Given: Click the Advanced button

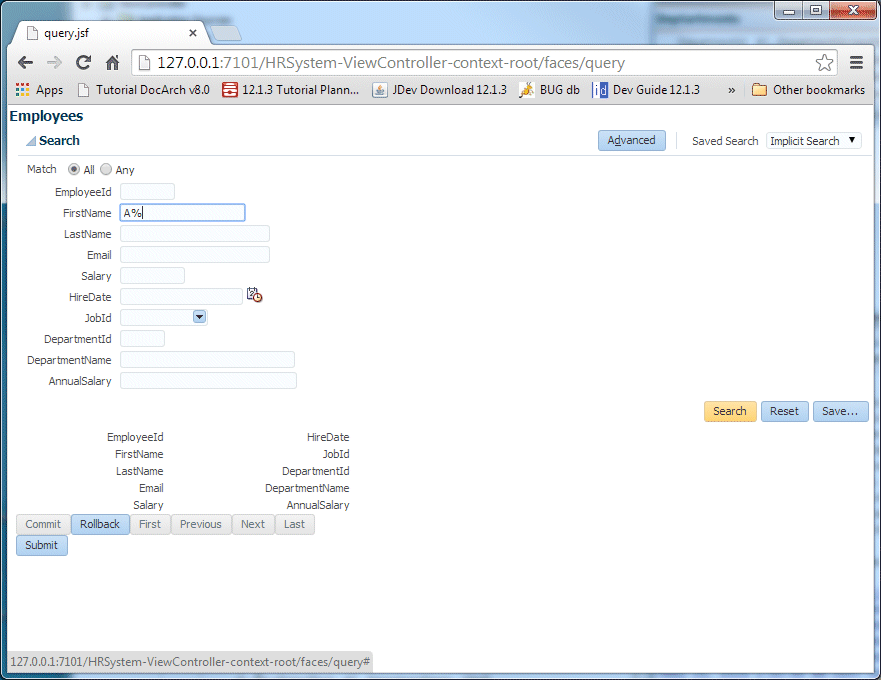Looking at the screenshot, I should point(632,140).
